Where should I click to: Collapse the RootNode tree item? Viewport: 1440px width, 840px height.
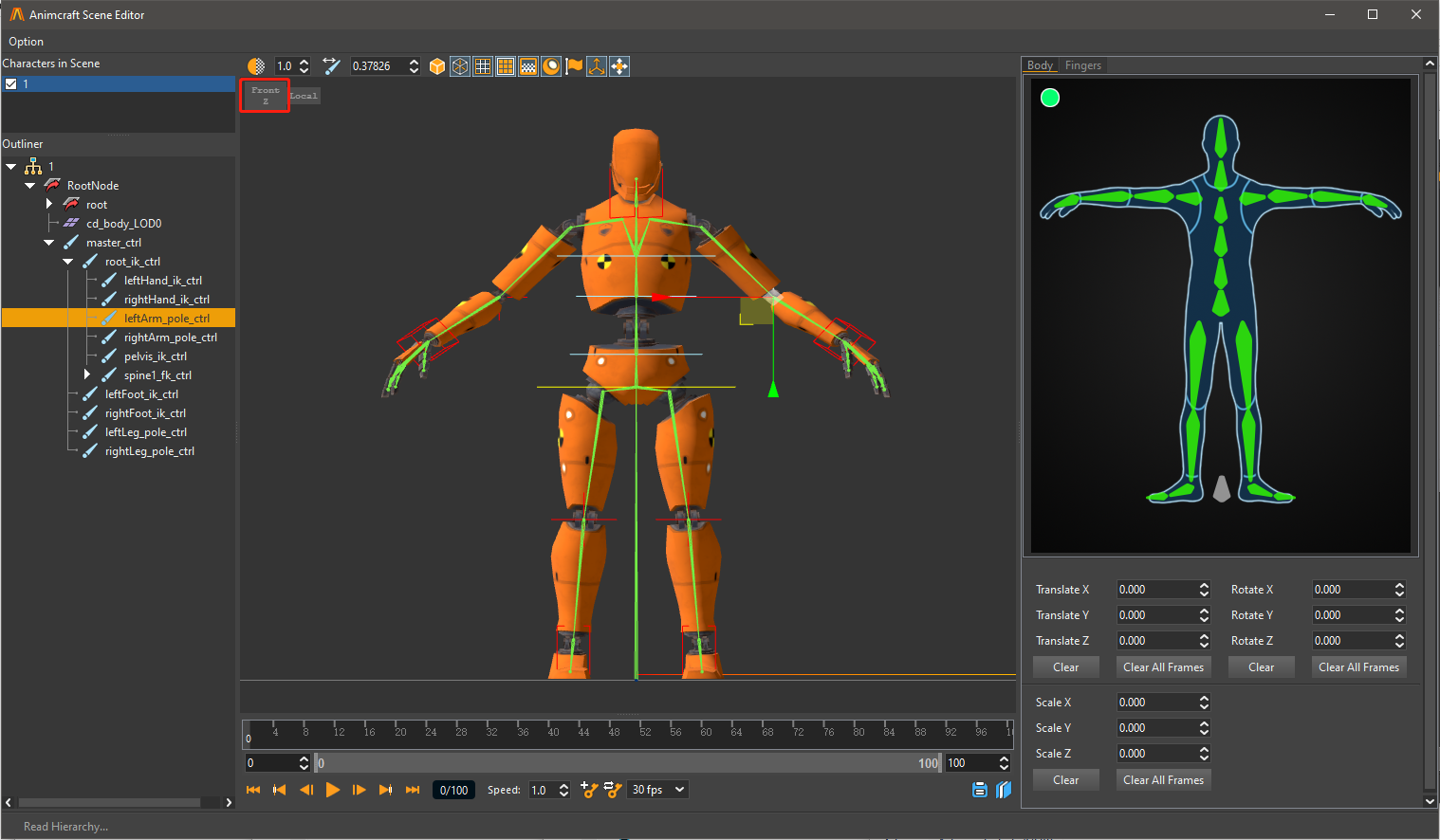coord(30,186)
